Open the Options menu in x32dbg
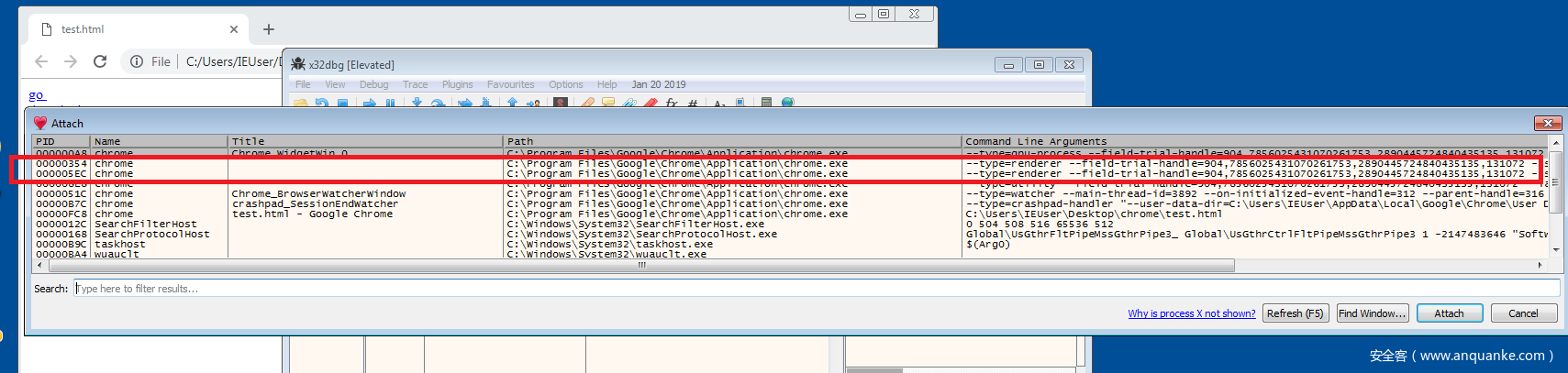 [565, 84]
